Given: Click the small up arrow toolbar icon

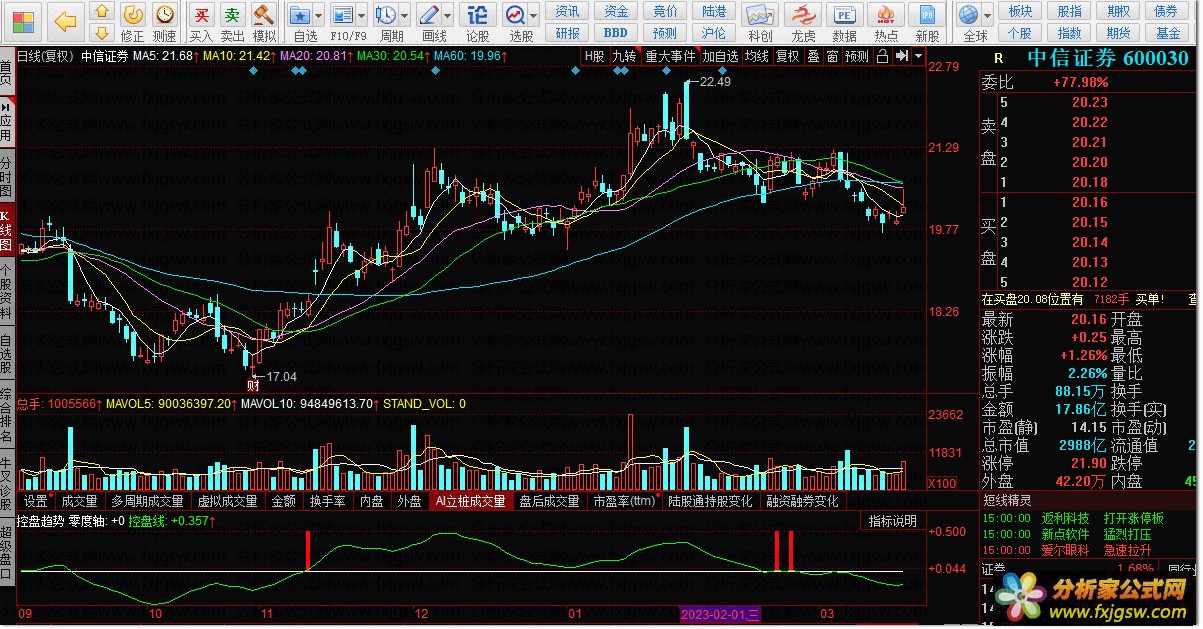Looking at the screenshot, I should coord(102,12).
